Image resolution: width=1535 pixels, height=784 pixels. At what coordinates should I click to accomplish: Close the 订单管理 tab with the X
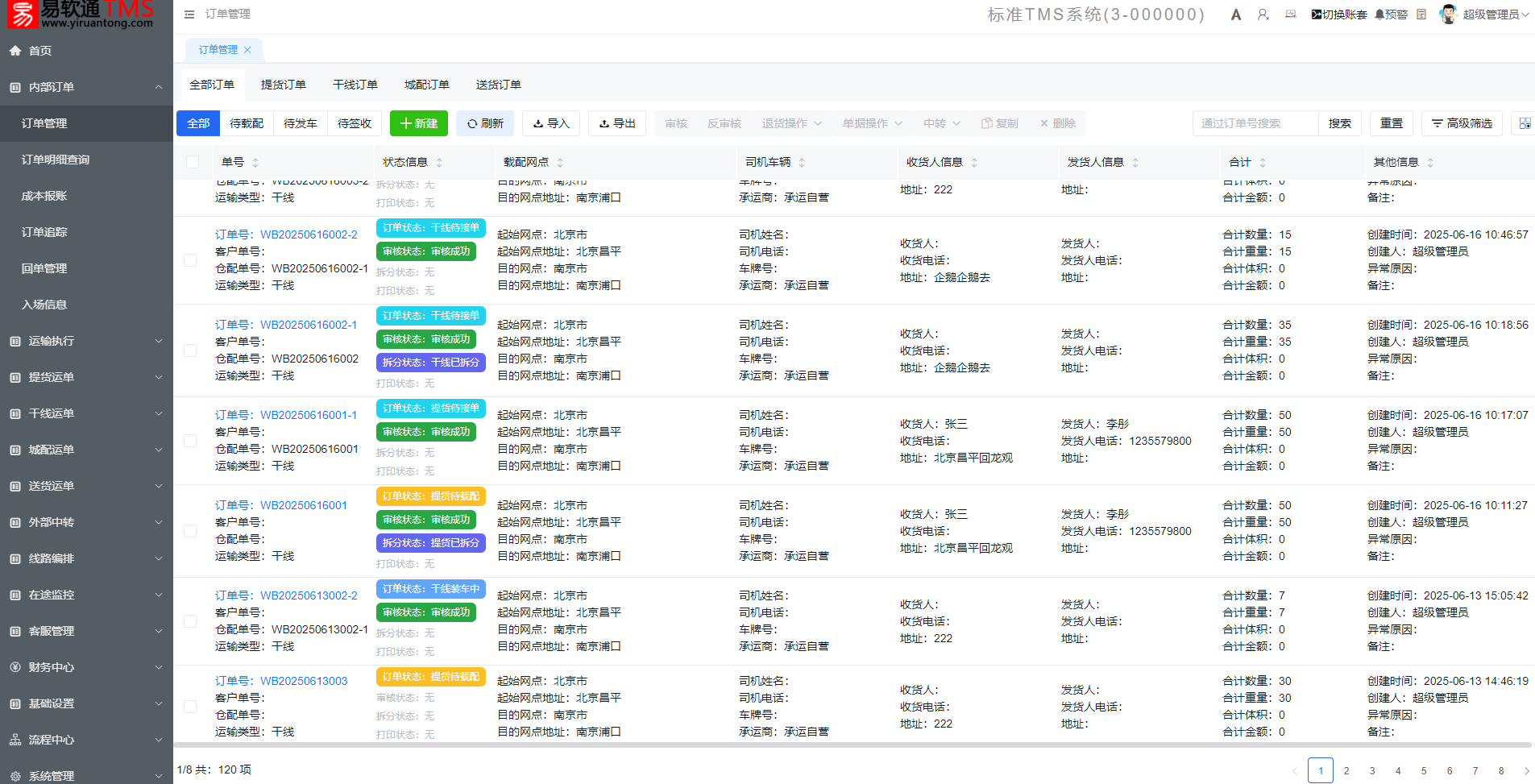point(247,50)
